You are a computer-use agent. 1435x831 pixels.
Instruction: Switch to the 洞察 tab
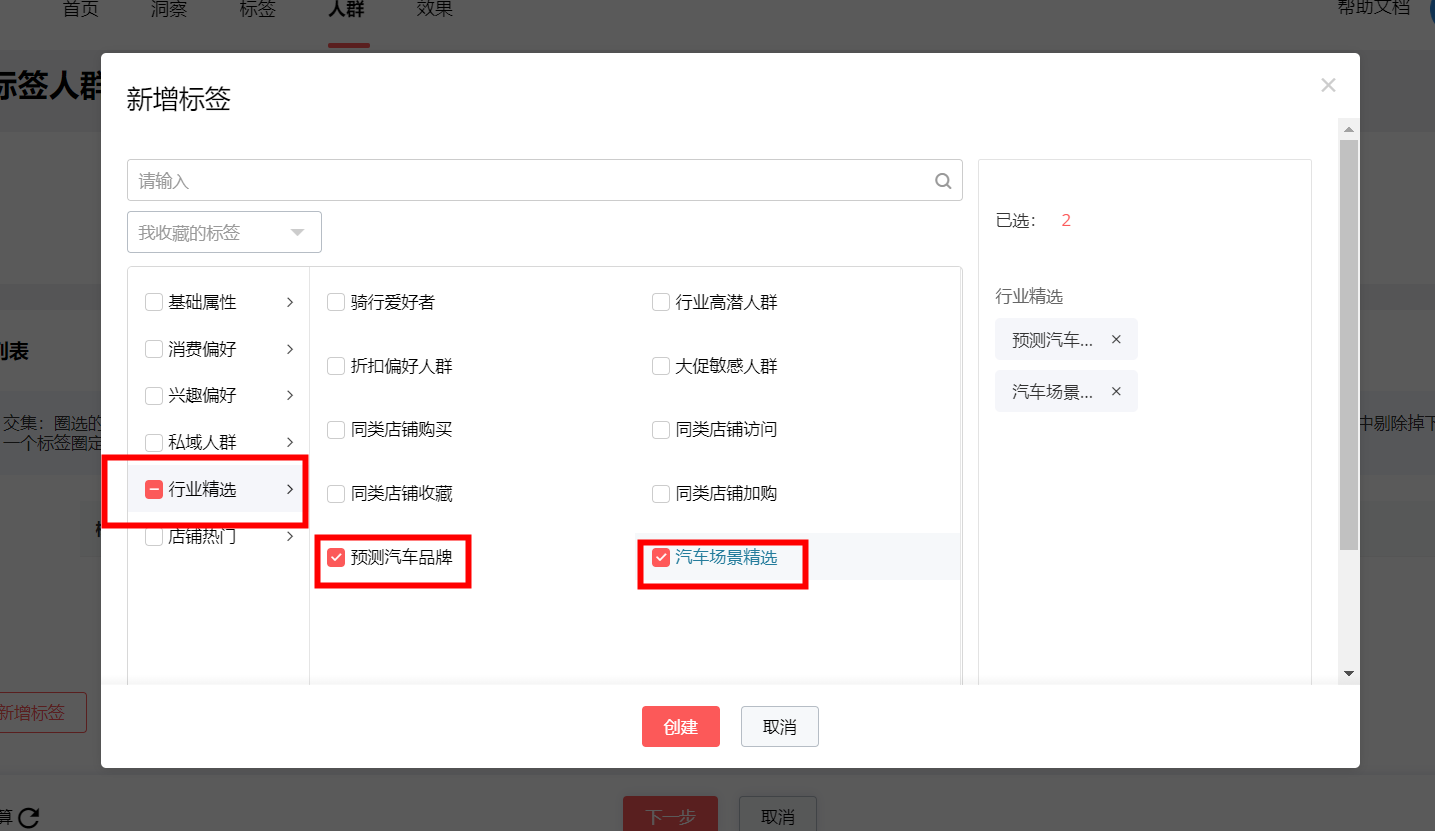click(x=168, y=9)
